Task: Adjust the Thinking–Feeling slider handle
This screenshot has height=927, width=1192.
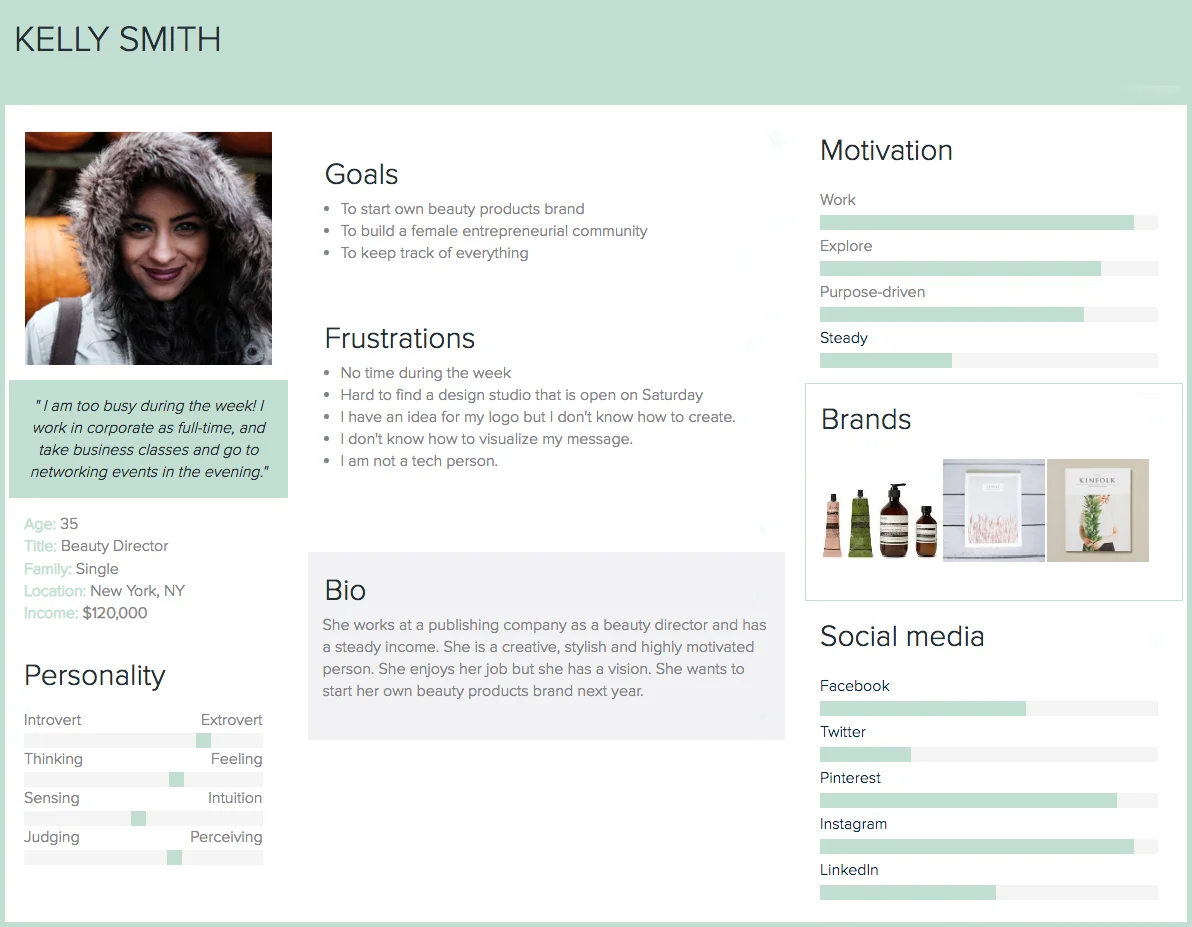Action: [x=176, y=779]
